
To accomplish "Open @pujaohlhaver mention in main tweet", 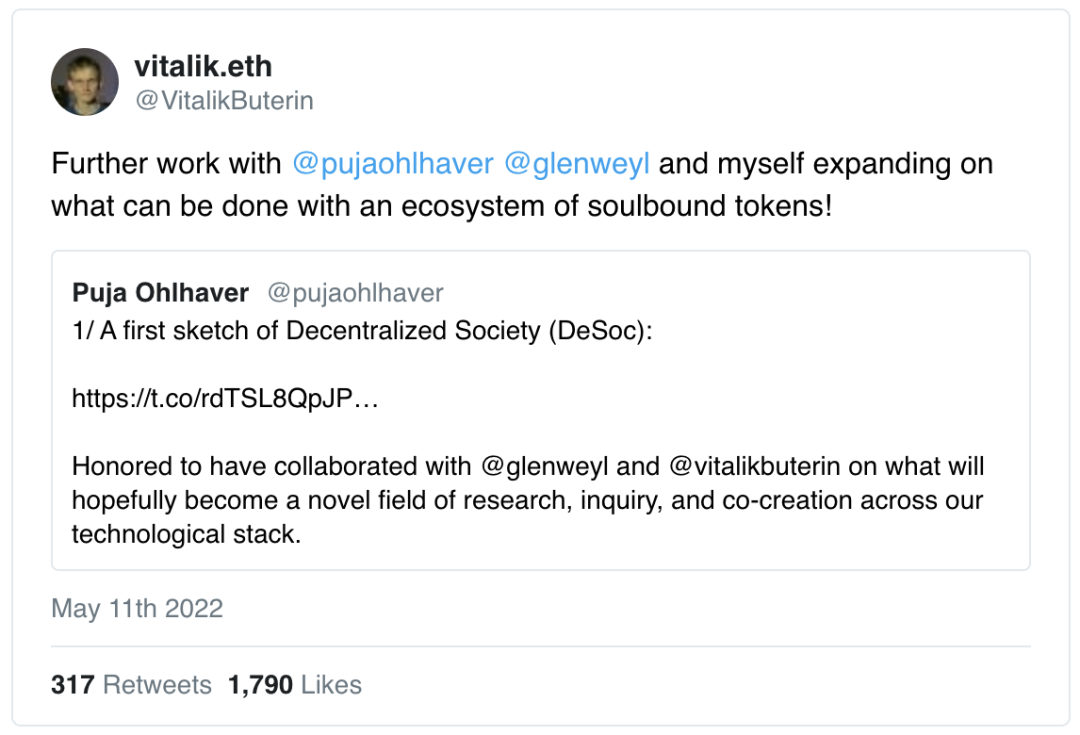I will point(392,164).
